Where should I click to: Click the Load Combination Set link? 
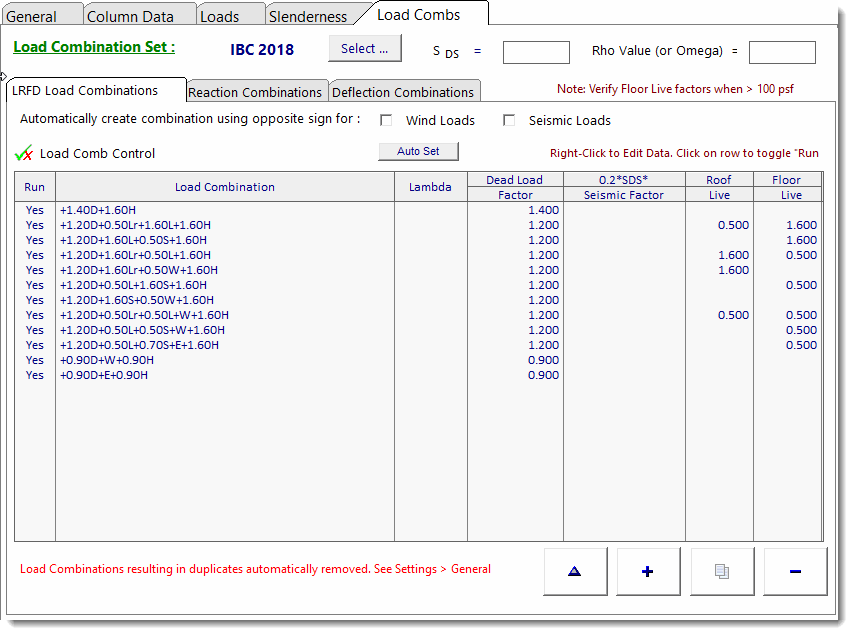94,47
